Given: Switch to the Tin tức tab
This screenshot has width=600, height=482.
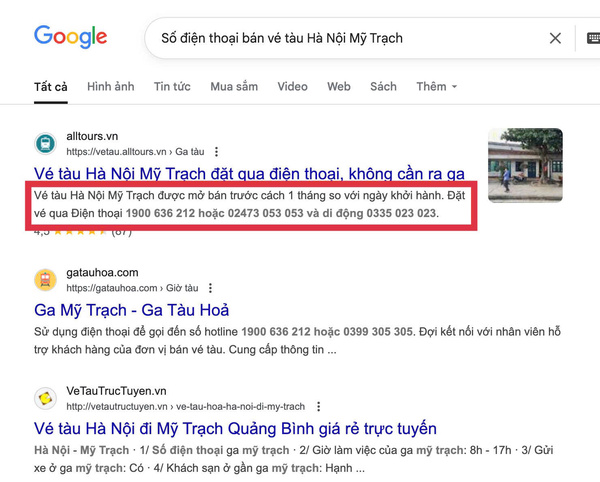Looking at the screenshot, I should [172, 86].
